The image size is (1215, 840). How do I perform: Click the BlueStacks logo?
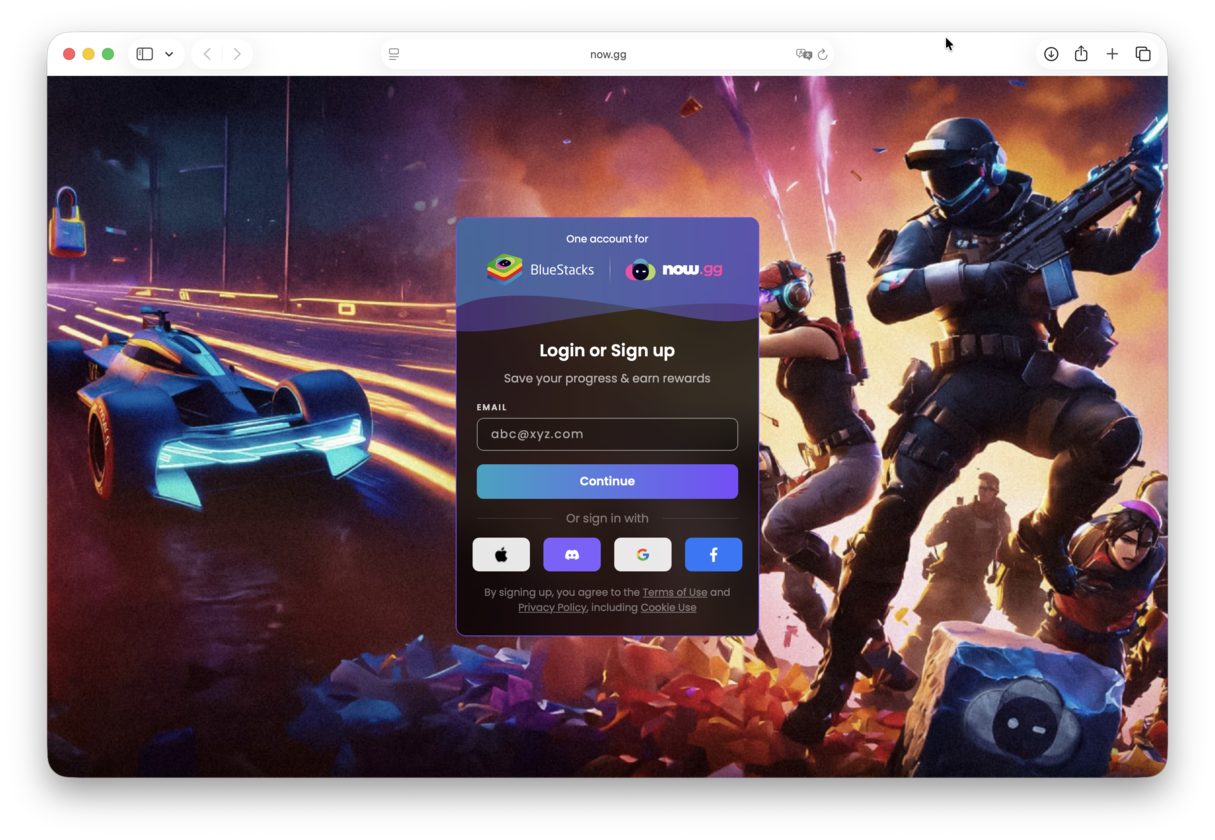pyautogui.click(x=540, y=269)
